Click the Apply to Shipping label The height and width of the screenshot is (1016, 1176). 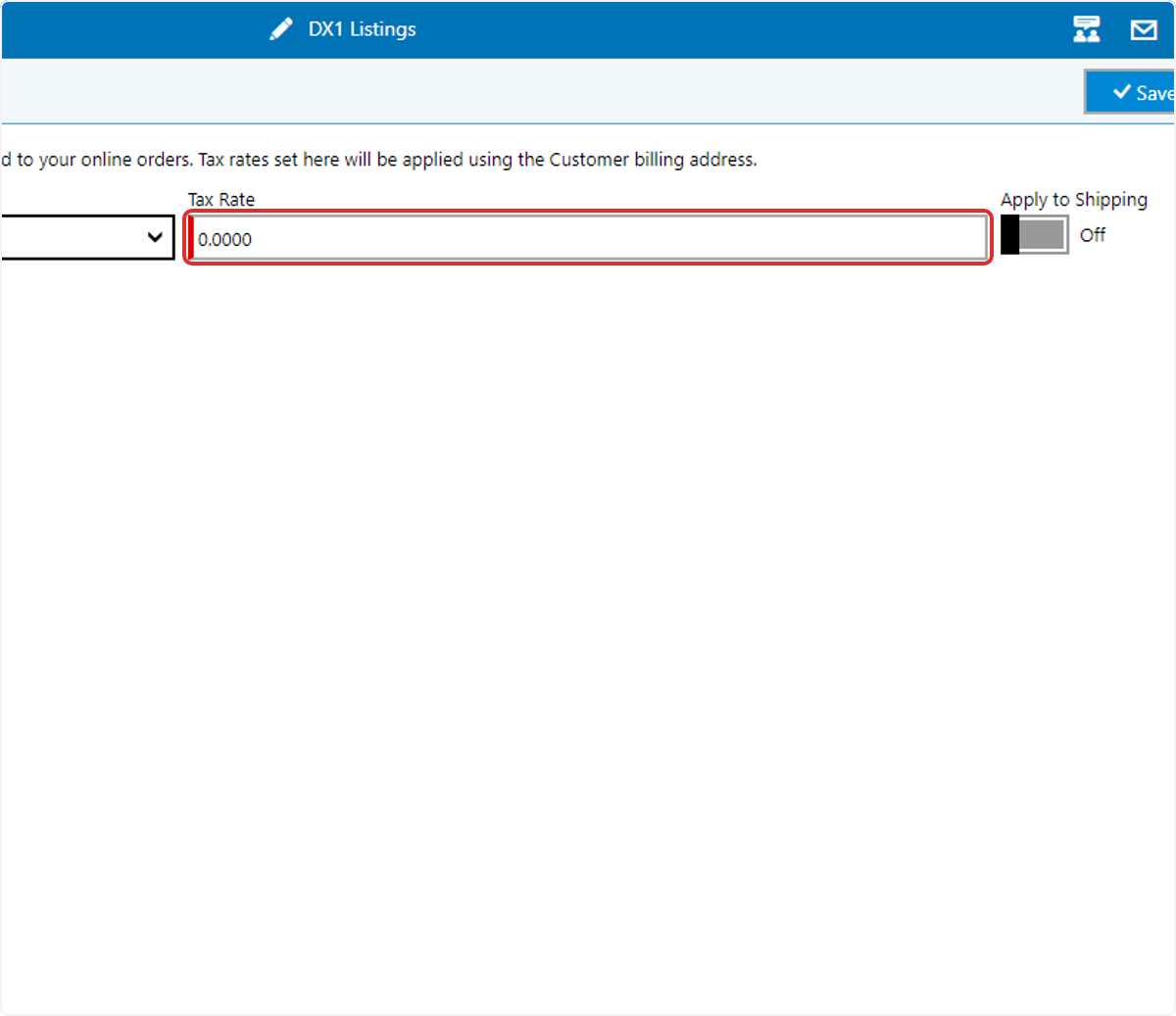click(1074, 200)
